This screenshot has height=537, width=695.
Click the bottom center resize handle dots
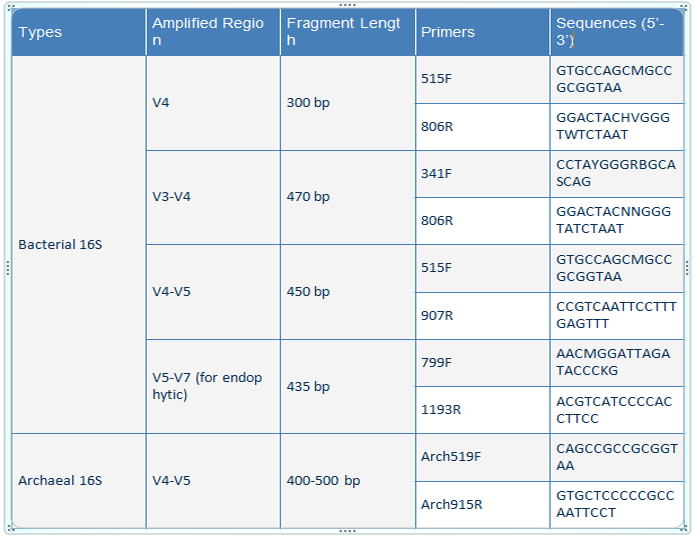347,531
